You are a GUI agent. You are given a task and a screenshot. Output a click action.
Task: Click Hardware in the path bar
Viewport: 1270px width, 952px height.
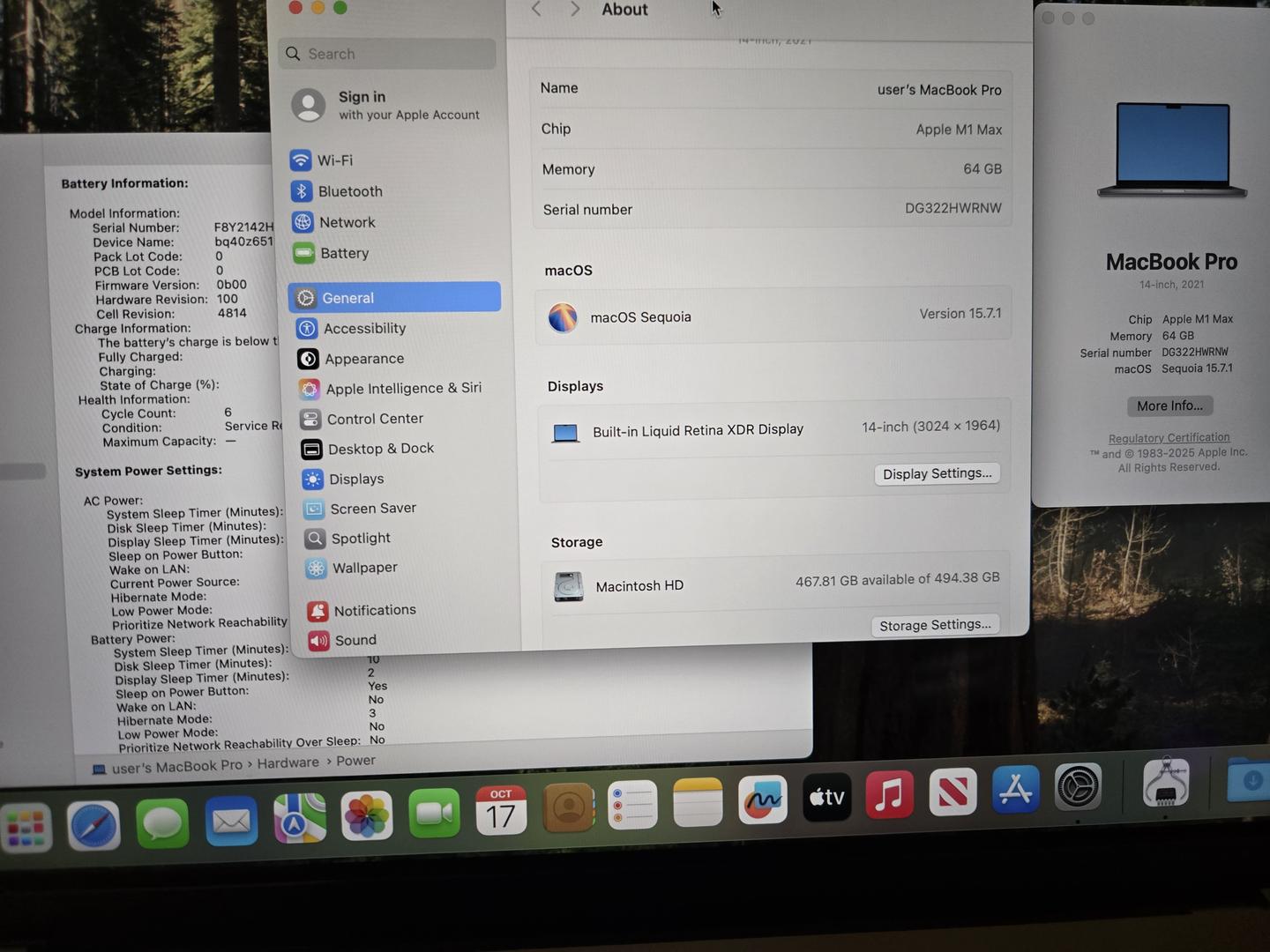[x=288, y=762]
